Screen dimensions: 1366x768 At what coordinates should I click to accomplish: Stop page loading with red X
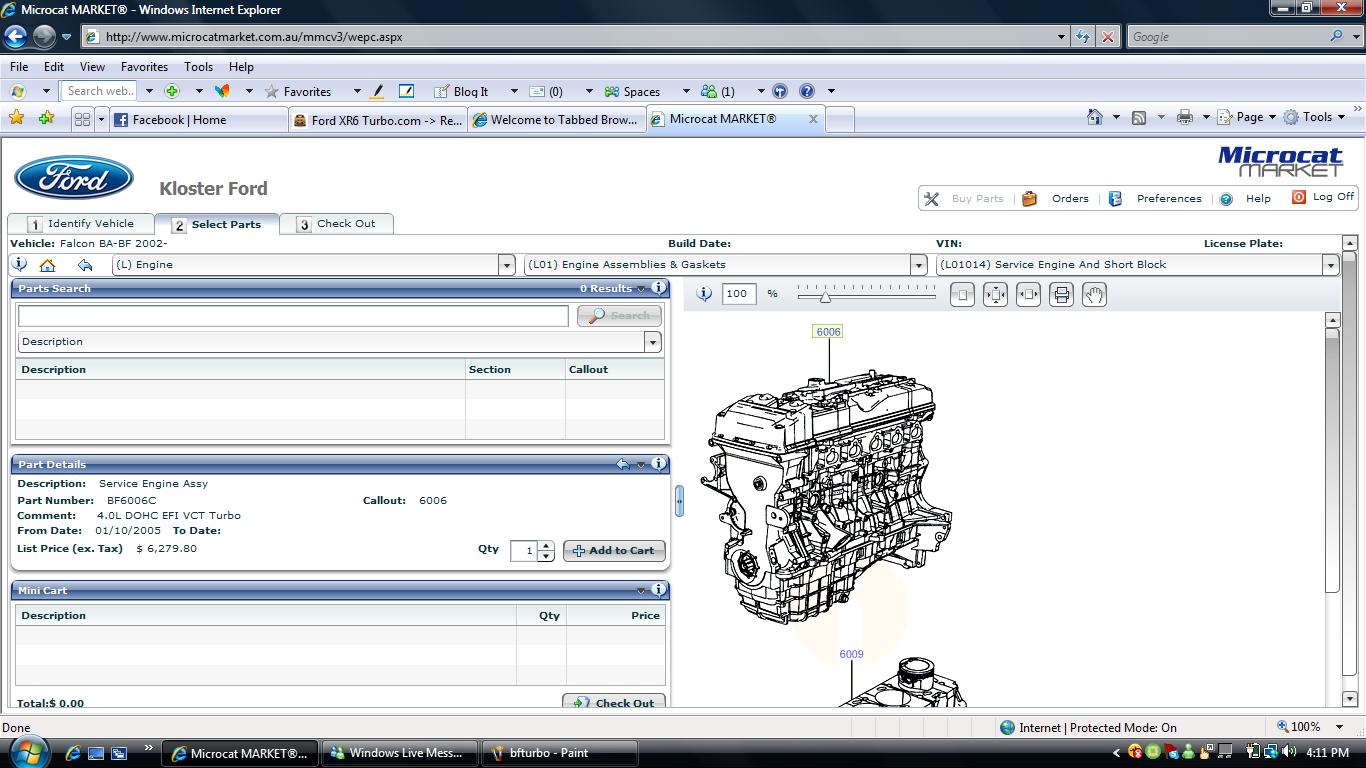coord(1107,37)
